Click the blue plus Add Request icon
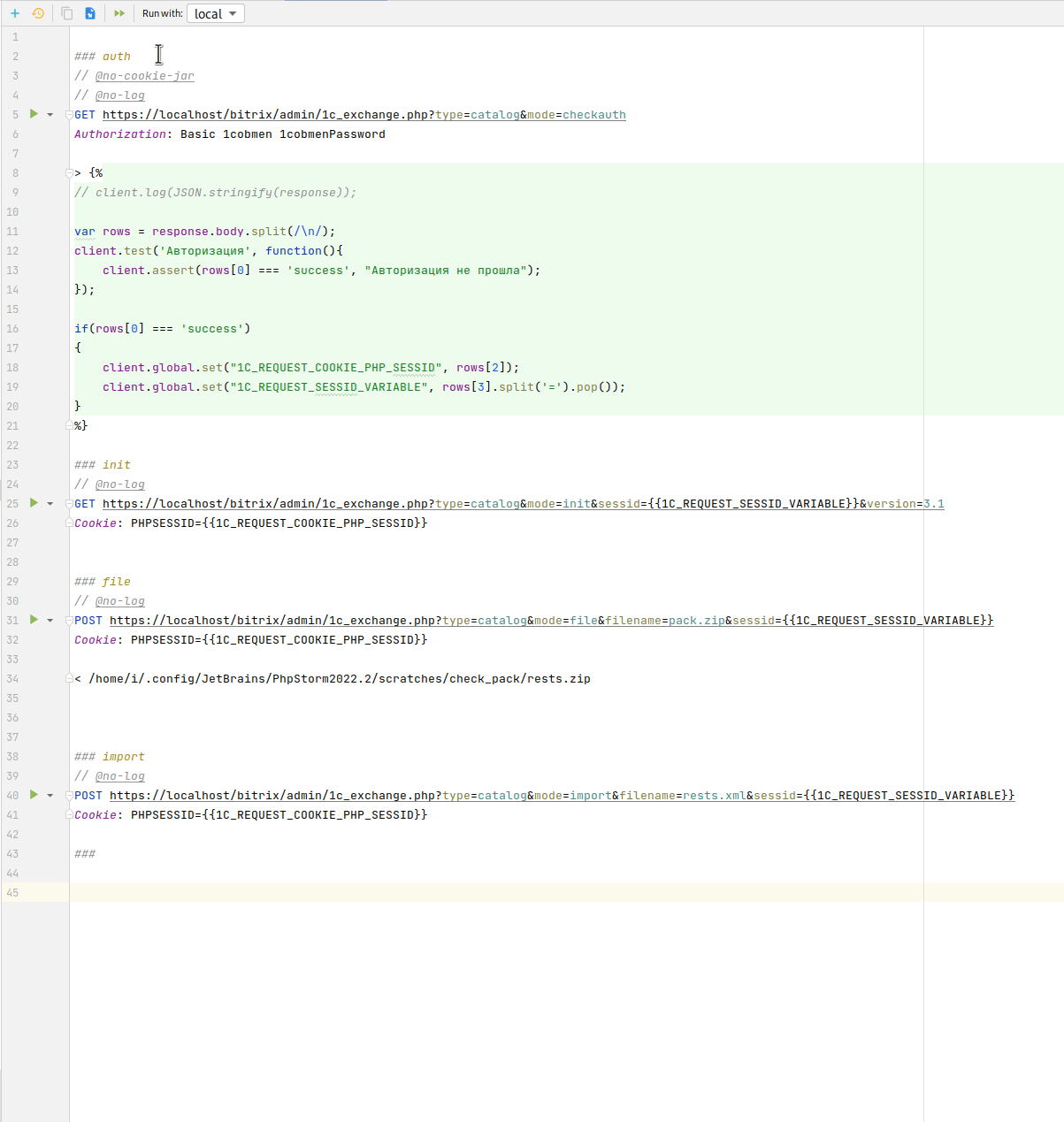The image size is (1064, 1122). point(15,13)
